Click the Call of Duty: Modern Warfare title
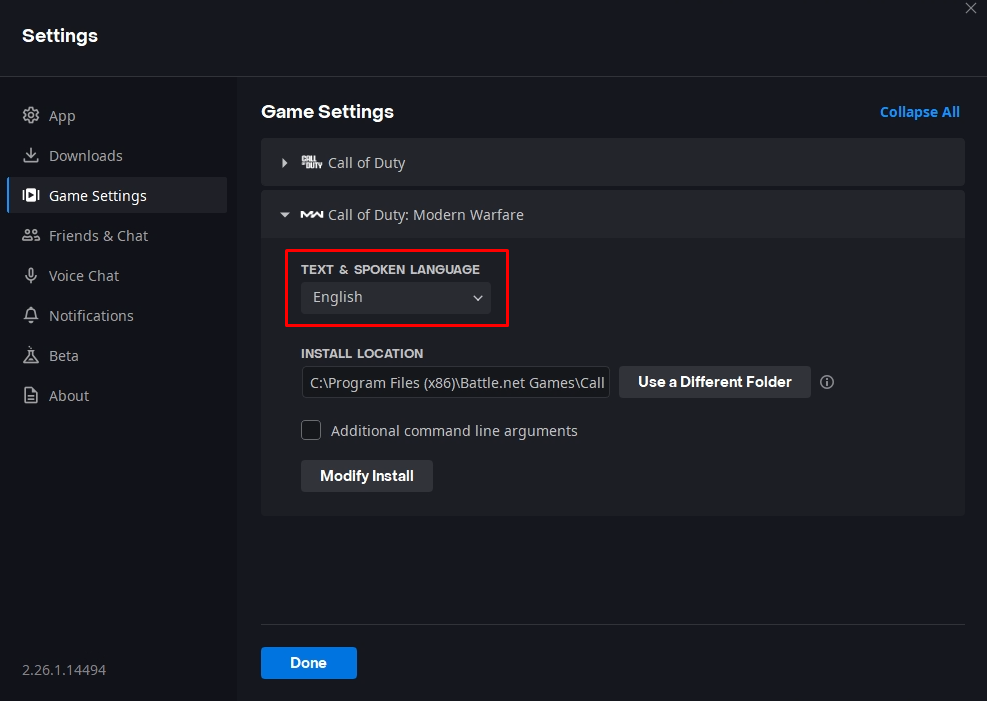The image size is (987, 701). [x=426, y=215]
